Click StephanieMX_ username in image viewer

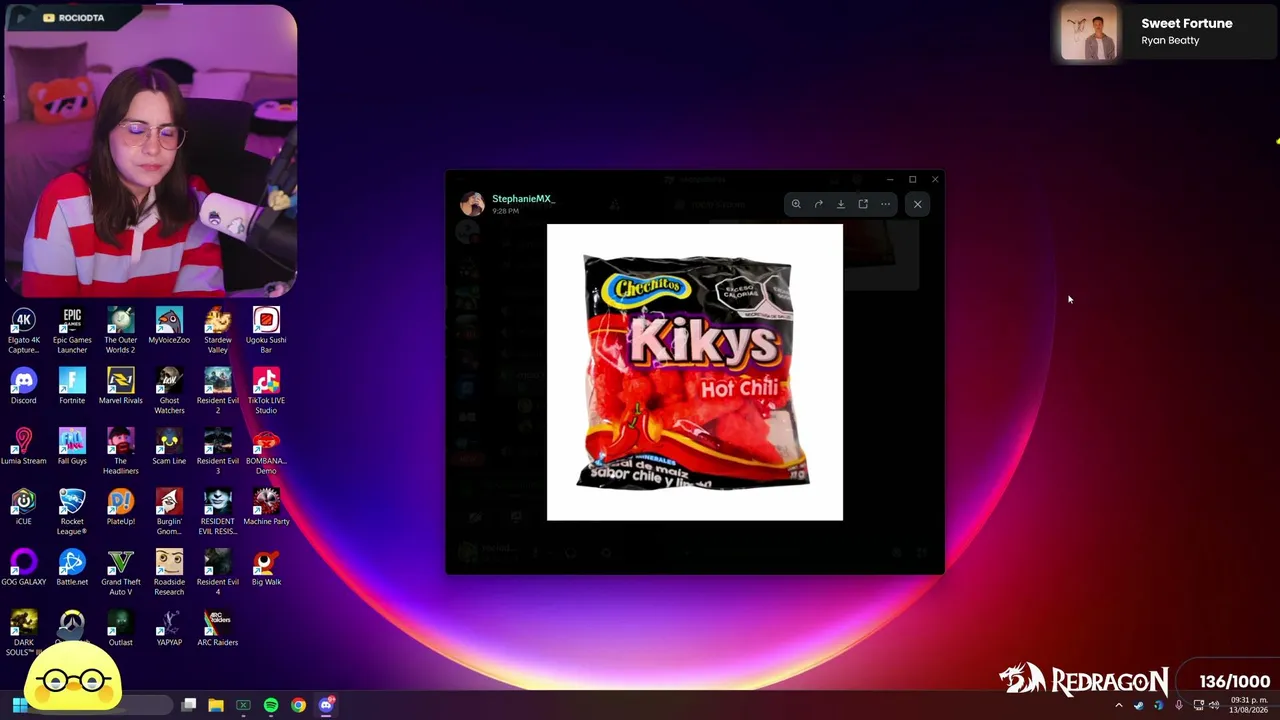(523, 199)
